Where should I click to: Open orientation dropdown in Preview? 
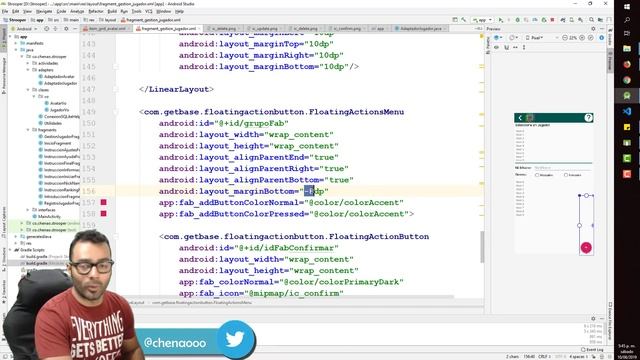click(x=514, y=38)
